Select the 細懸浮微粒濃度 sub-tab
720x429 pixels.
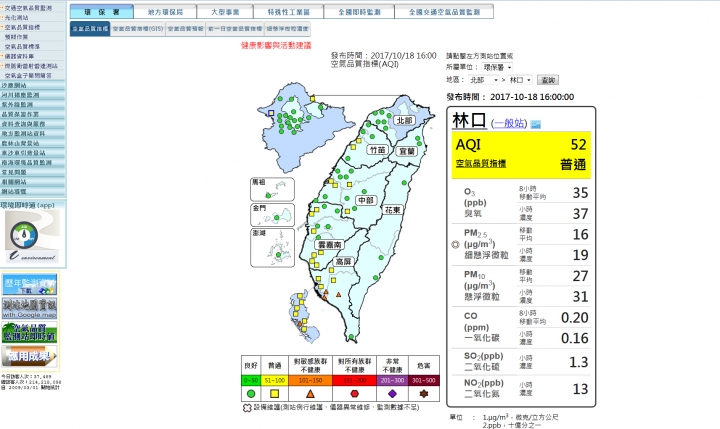coord(287,28)
